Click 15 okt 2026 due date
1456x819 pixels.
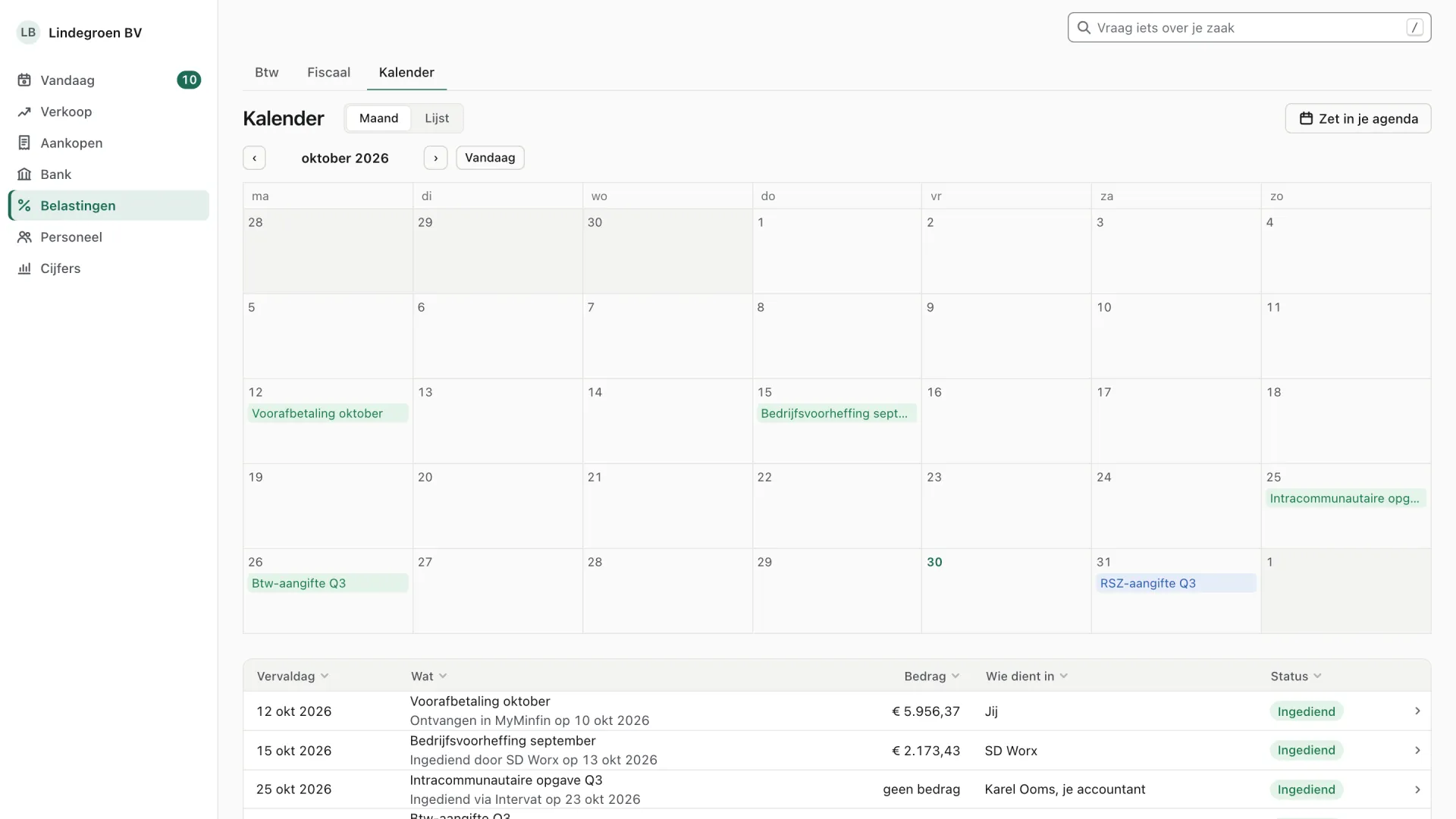coord(293,751)
